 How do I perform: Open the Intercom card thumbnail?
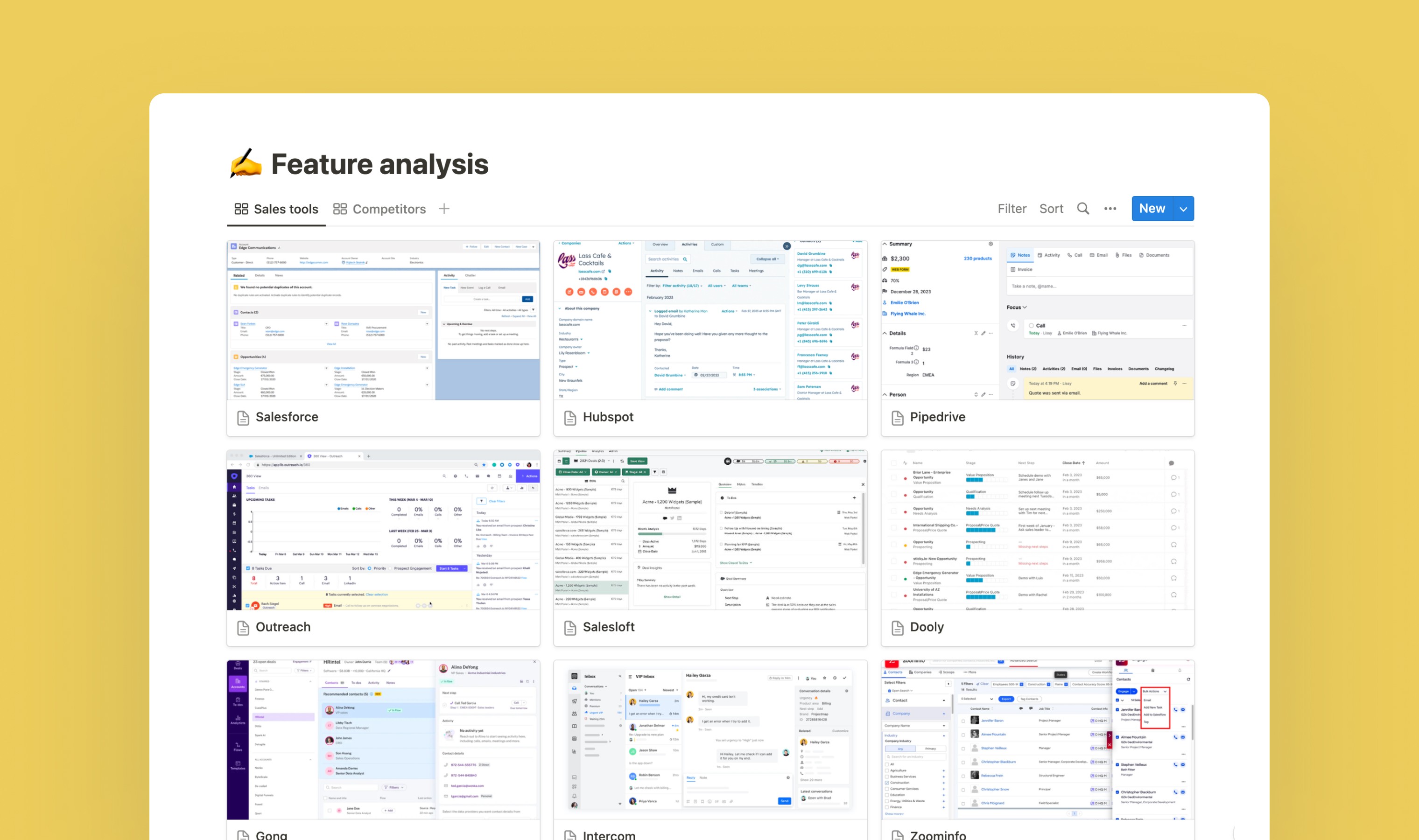tap(710, 739)
